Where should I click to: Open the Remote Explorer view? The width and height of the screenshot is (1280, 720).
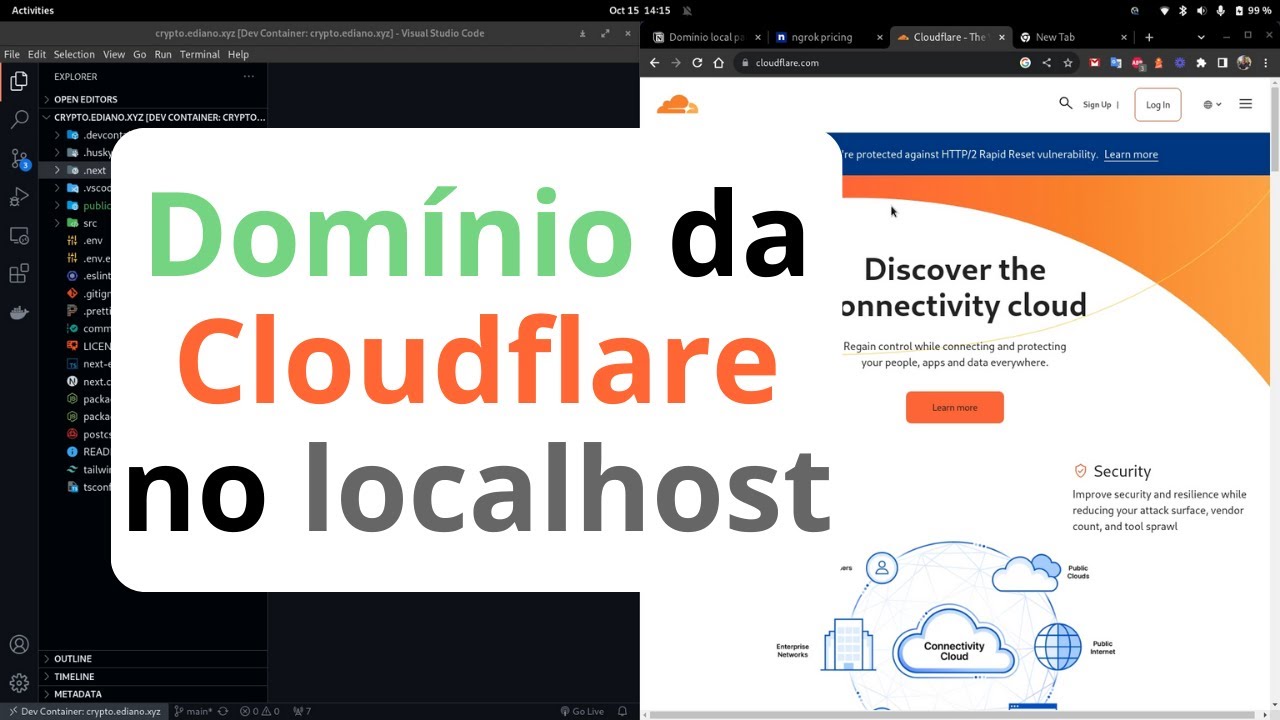pyautogui.click(x=19, y=236)
